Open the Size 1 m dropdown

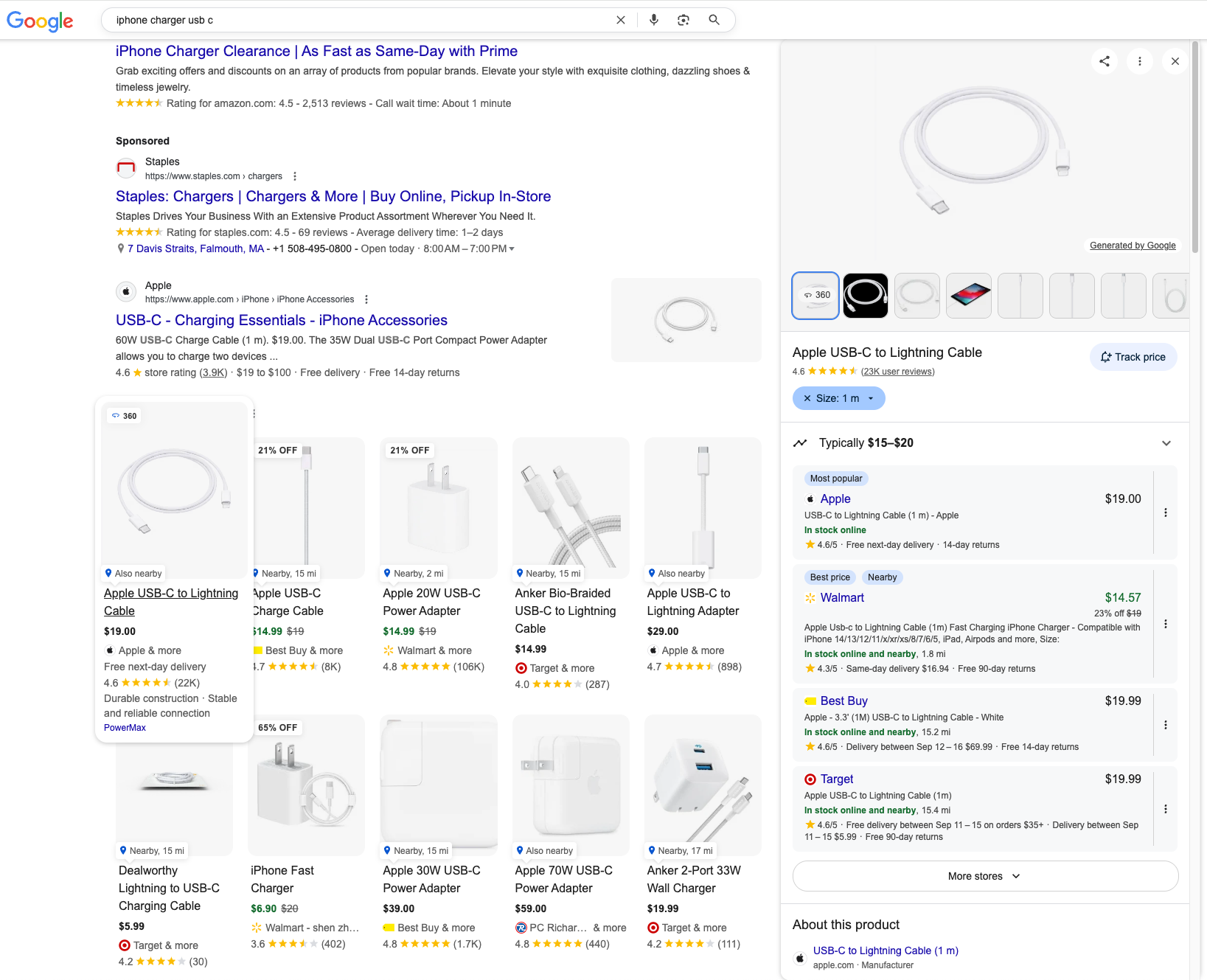871,398
